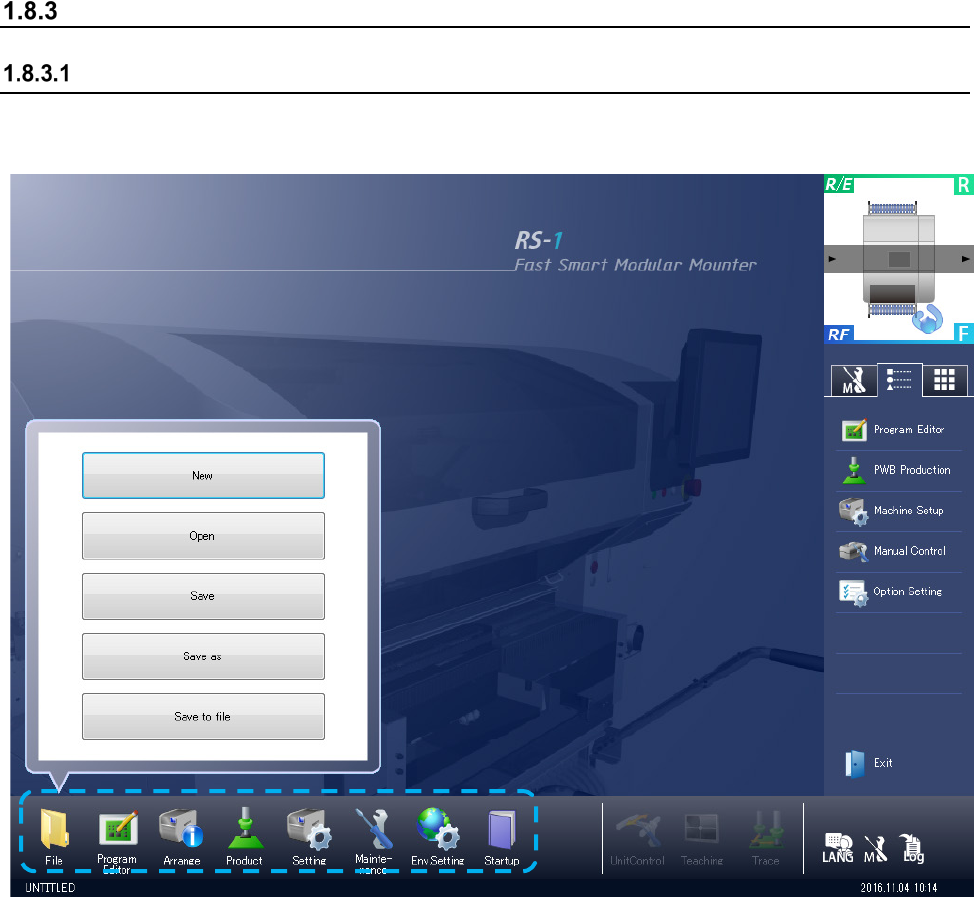Click the Save to file button

point(203,717)
